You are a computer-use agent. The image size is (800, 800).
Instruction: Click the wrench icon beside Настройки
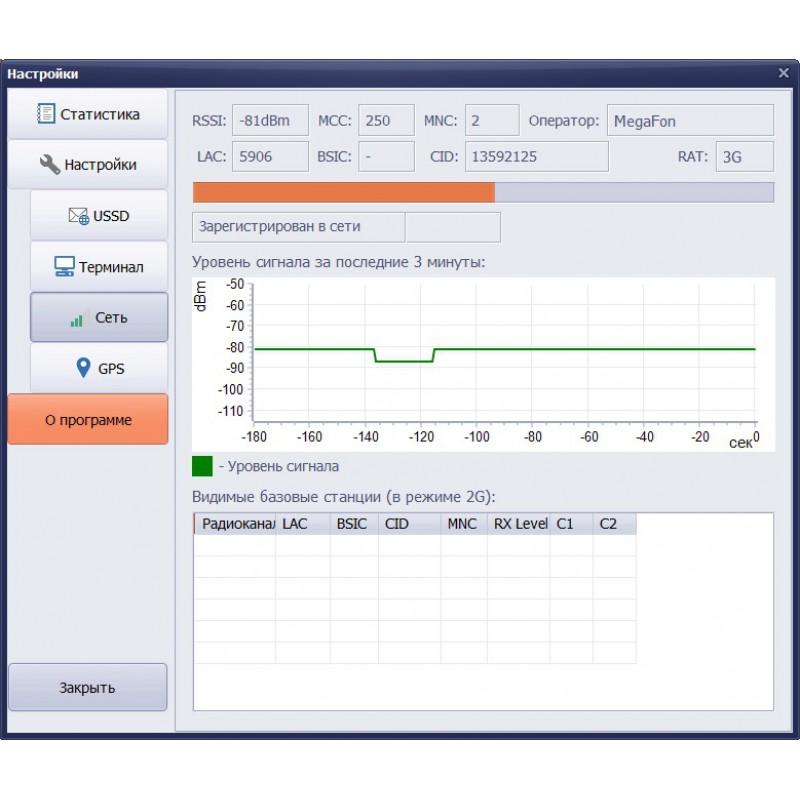[x=50, y=164]
